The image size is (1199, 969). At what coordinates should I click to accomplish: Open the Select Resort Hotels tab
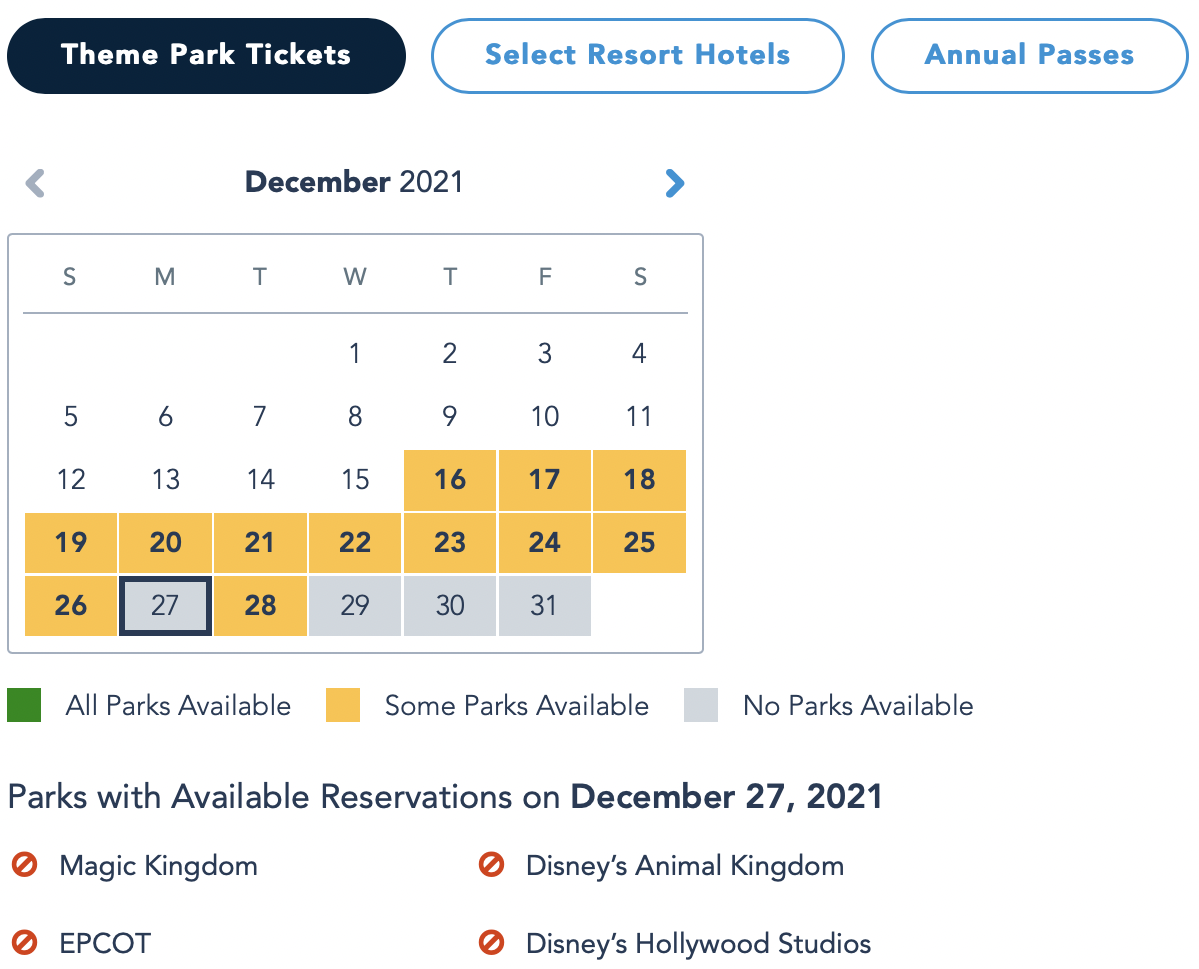tap(637, 55)
